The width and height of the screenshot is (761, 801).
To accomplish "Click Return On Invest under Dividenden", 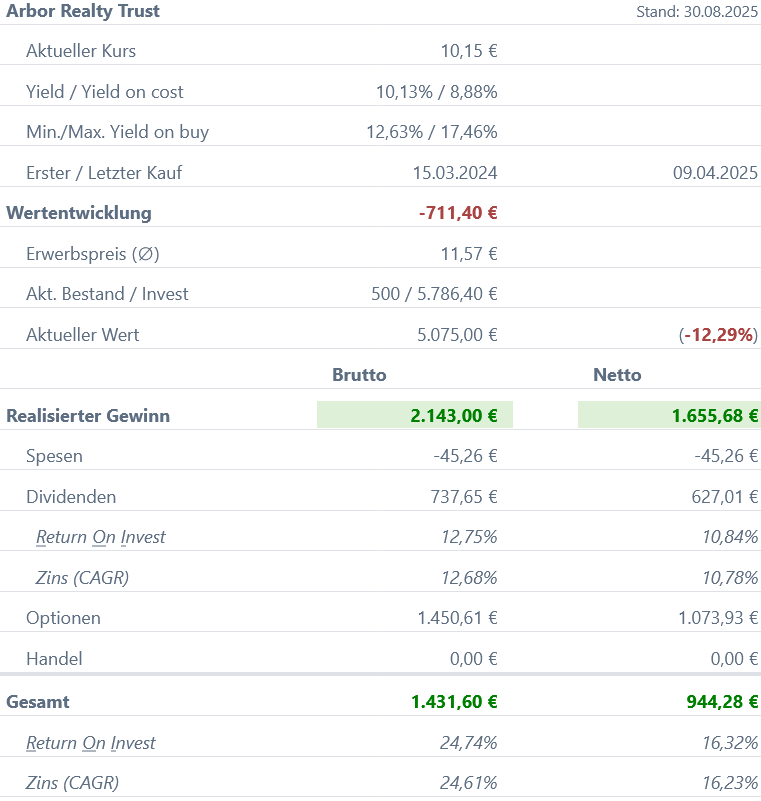I will coord(101,537).
